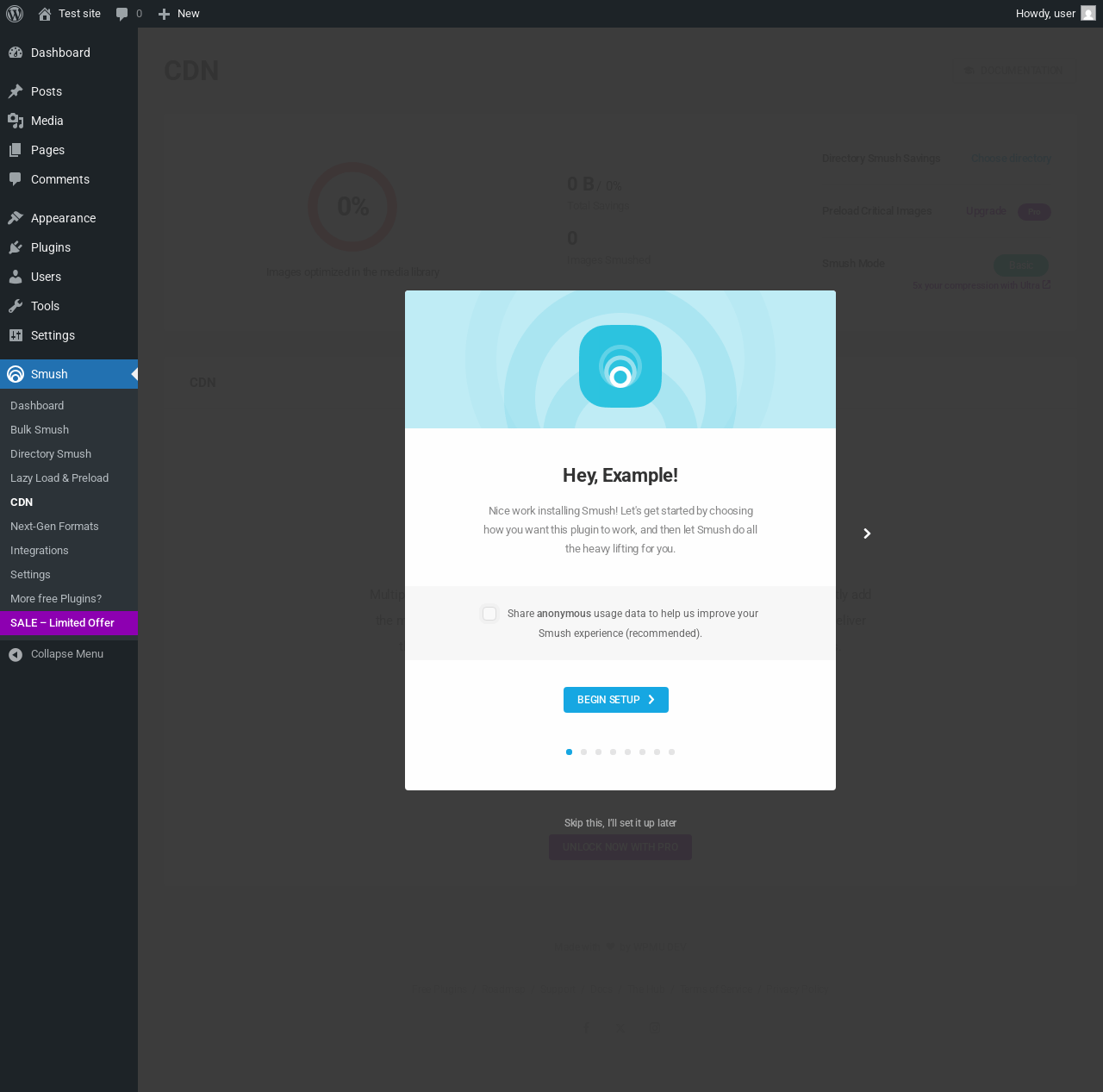The width and height of the screenshot is (1103, 1092).
Task: Open the Media menu
Action: coord(69,121)
